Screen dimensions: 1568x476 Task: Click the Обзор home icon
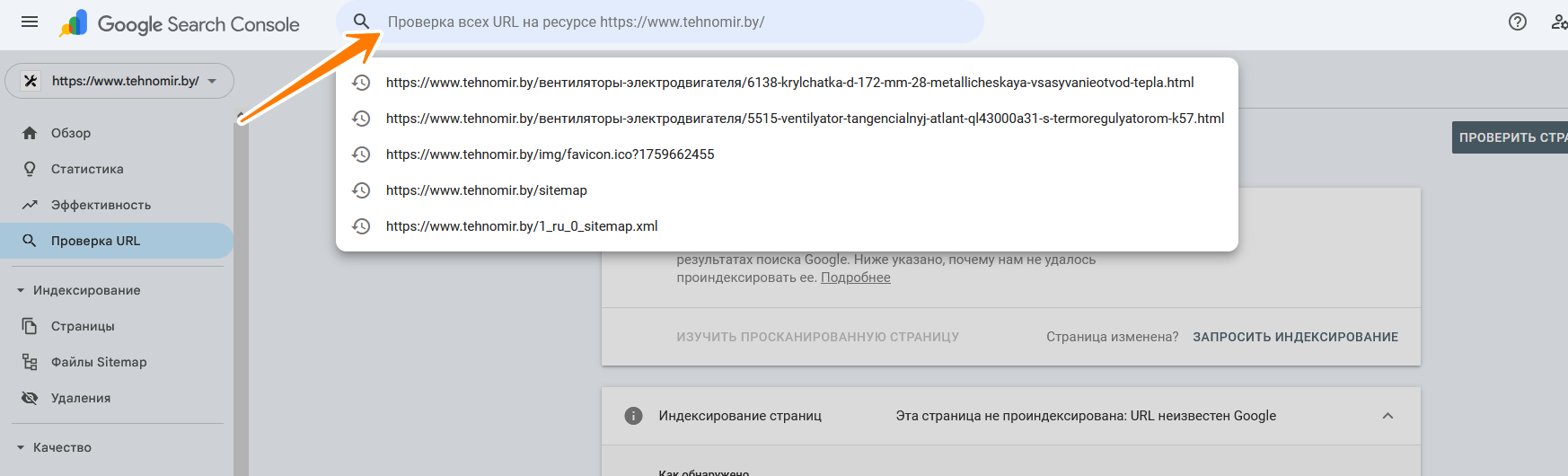point(30,133)
